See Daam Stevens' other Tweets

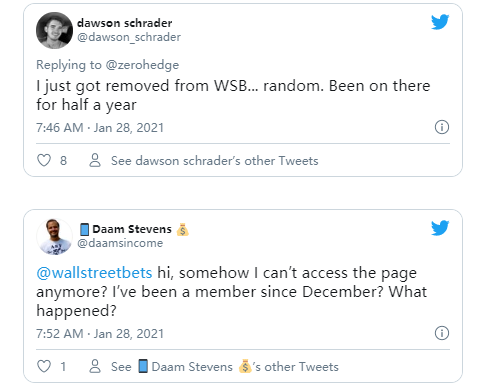click(225, 367)
